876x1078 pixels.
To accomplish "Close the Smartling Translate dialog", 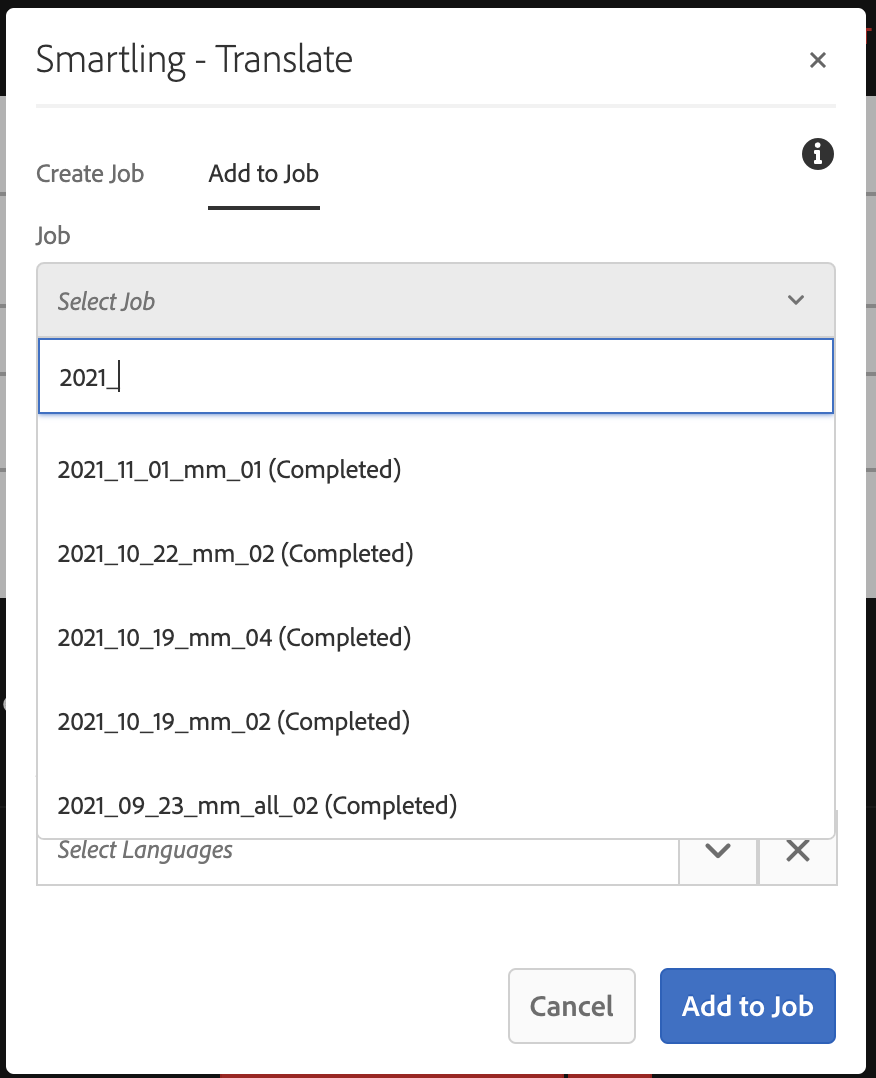I will 817,61.
